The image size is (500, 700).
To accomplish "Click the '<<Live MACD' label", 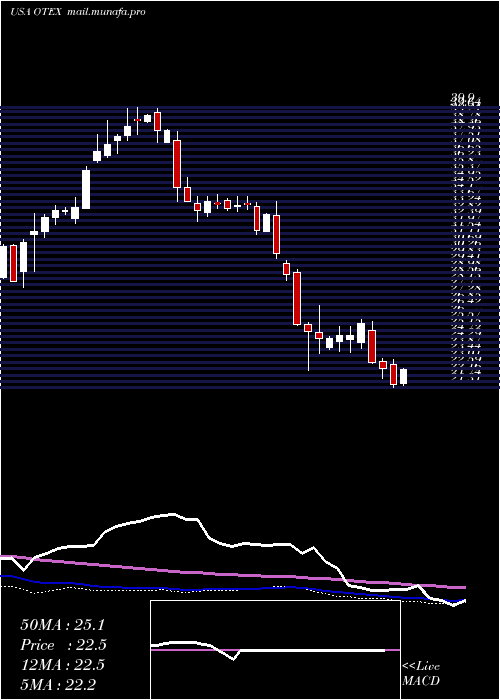I will 421,674.
